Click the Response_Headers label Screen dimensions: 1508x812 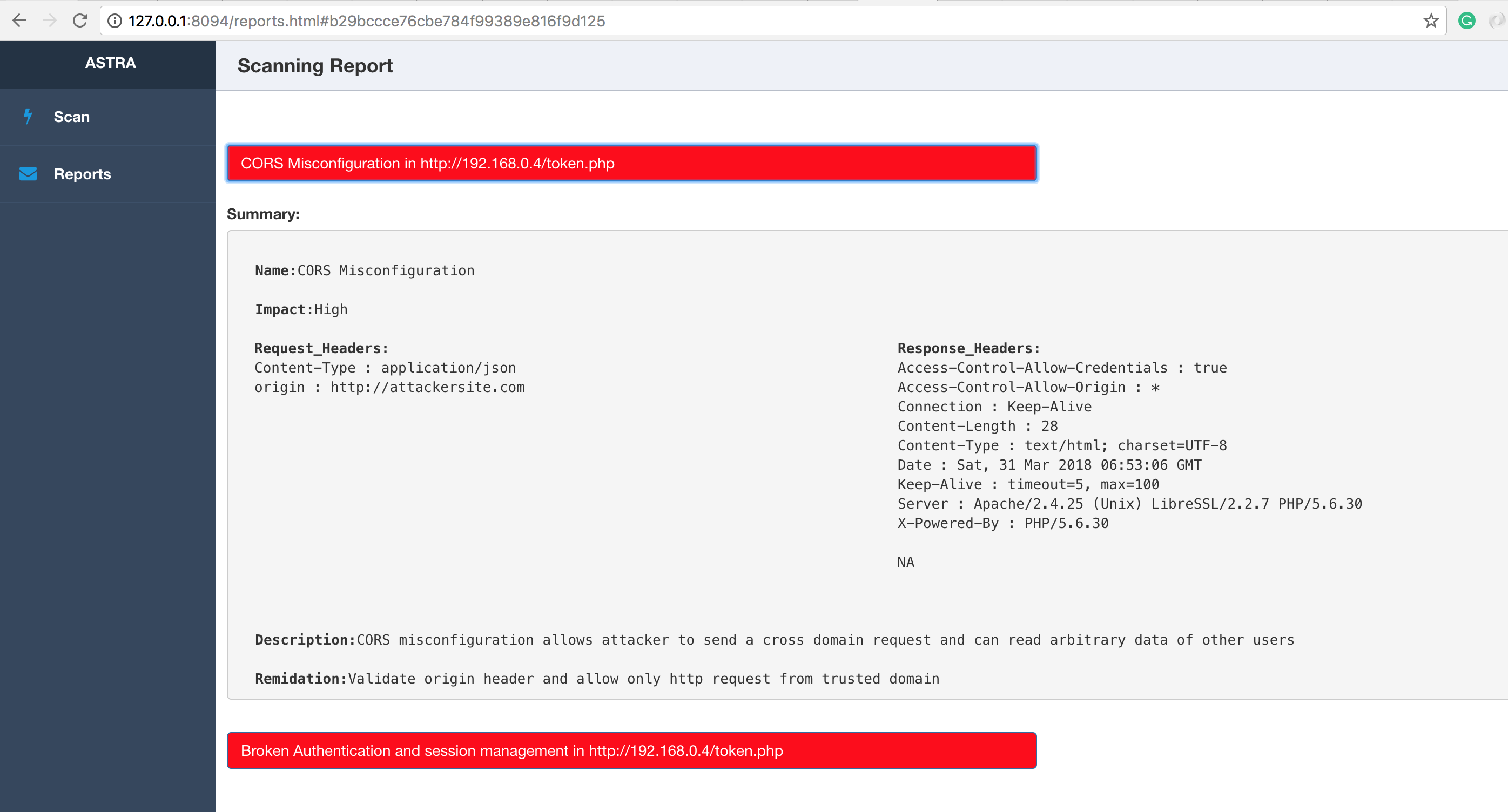(x=968, y=348)
